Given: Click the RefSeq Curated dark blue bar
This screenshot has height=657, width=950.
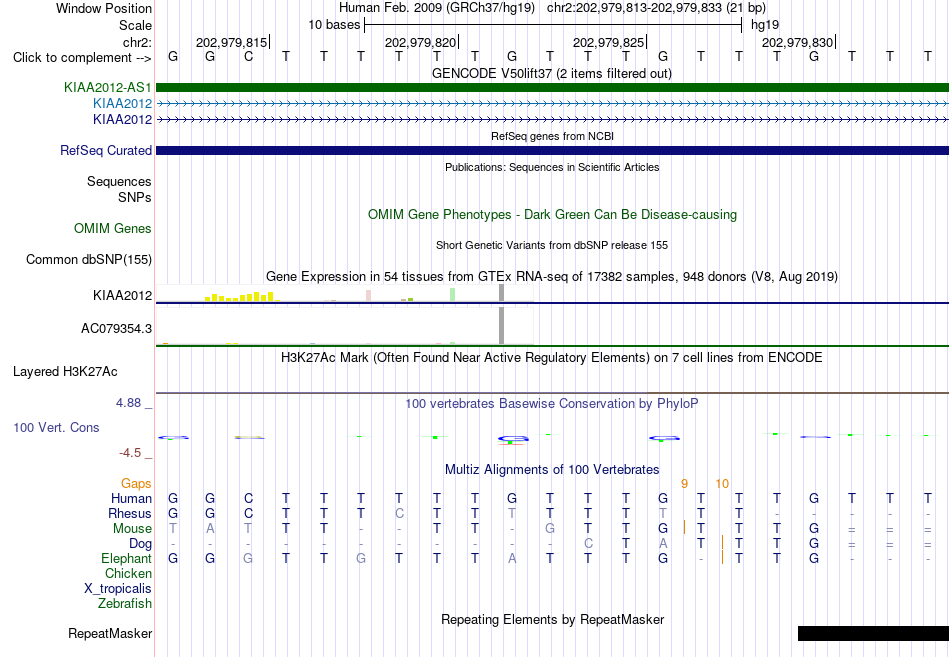Looking at the screenshot, I should pyautogui.click(x=552, y=150).
